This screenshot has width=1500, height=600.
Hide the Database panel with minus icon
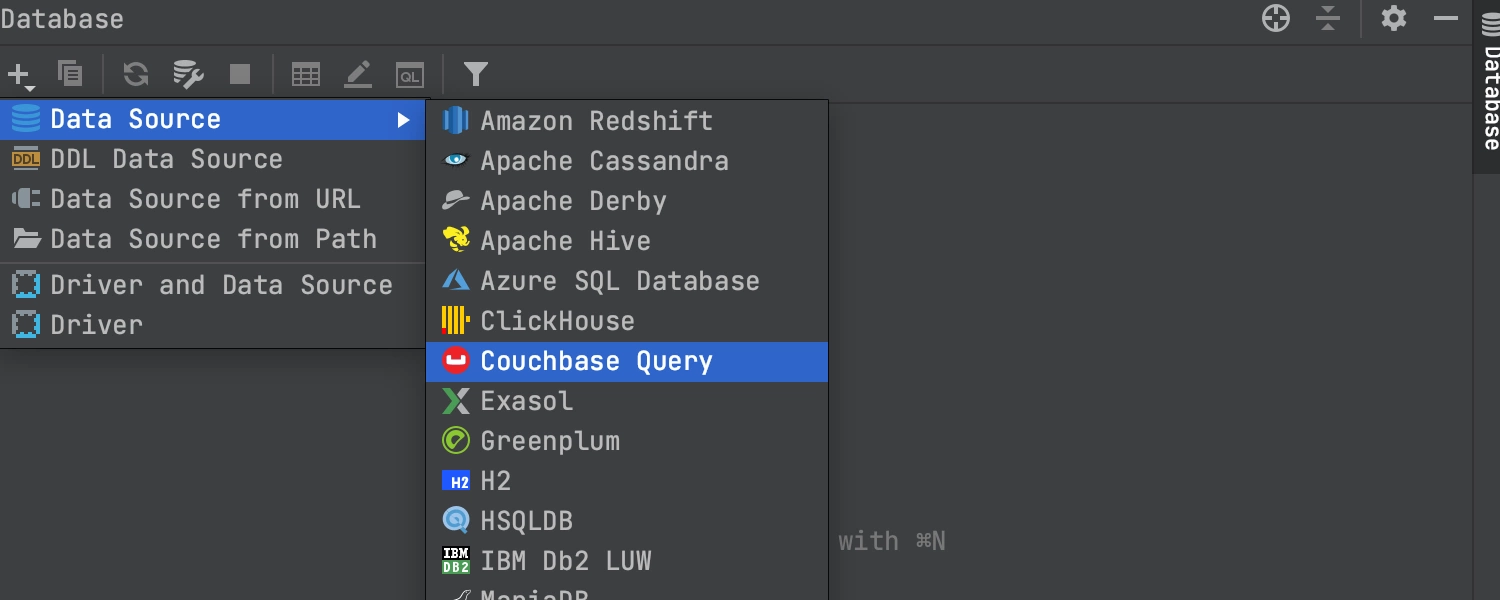1446,19
